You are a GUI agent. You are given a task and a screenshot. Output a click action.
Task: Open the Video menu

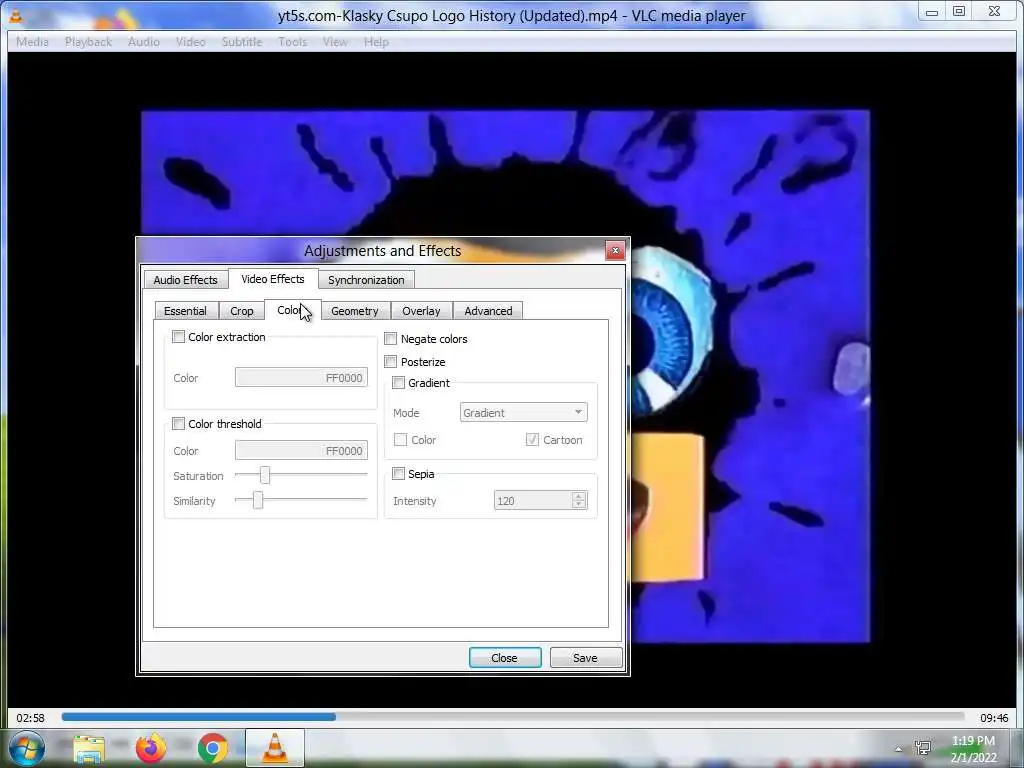(191, 42)
